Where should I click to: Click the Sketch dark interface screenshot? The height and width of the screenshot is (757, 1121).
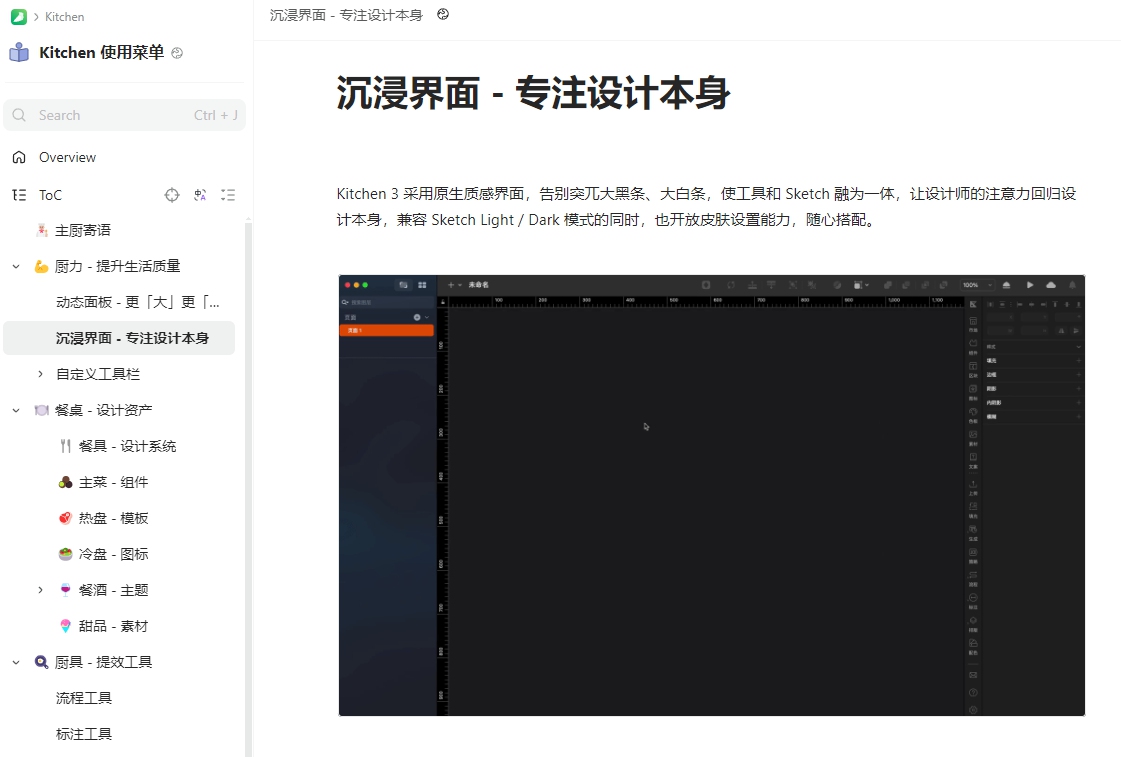pos(711,495)
